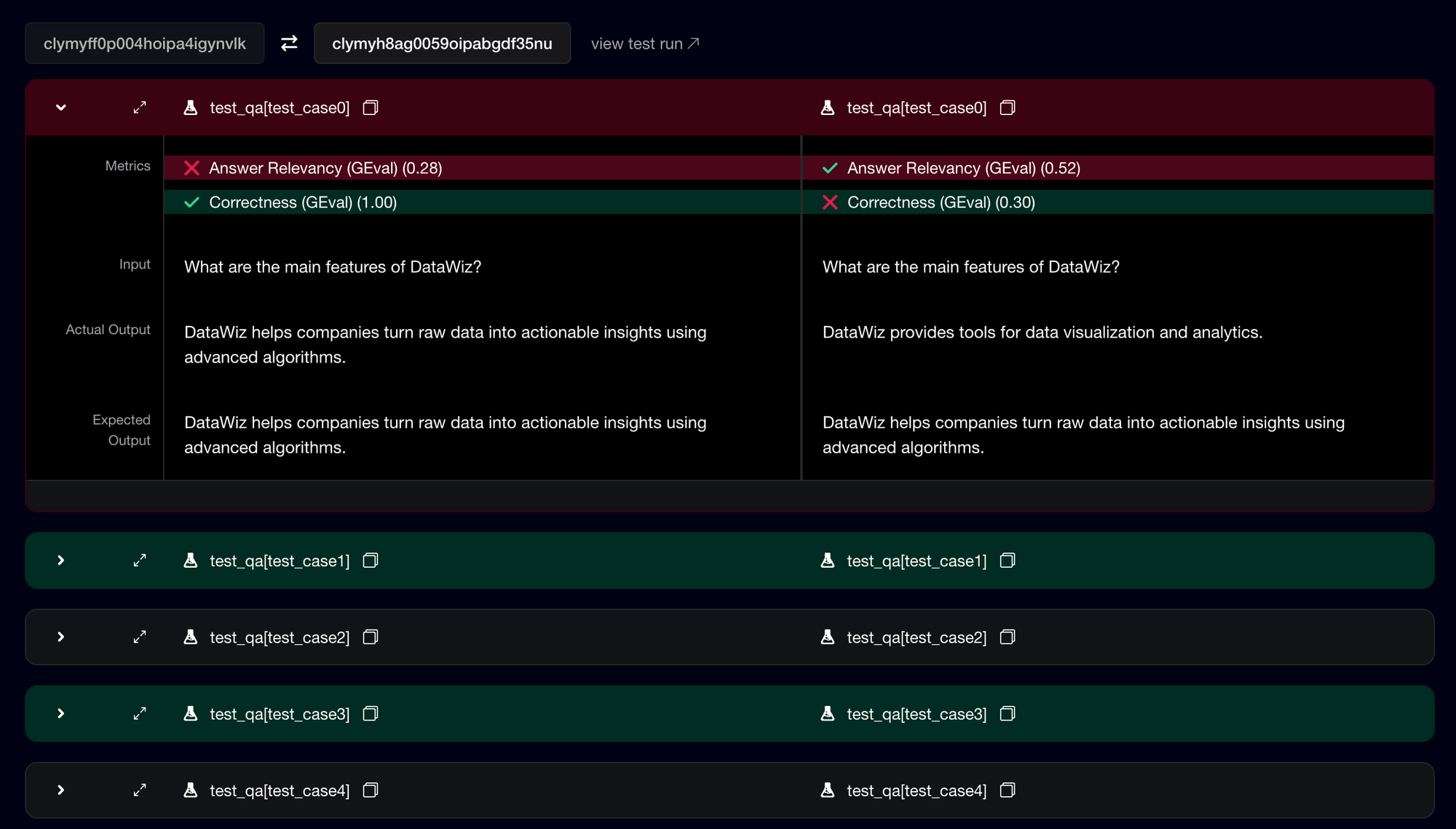Viewport: 1456px width, 829px height.
Task: Select test run clymyh8ag0059oipabgdf35nu
Action: click(442, 43)
